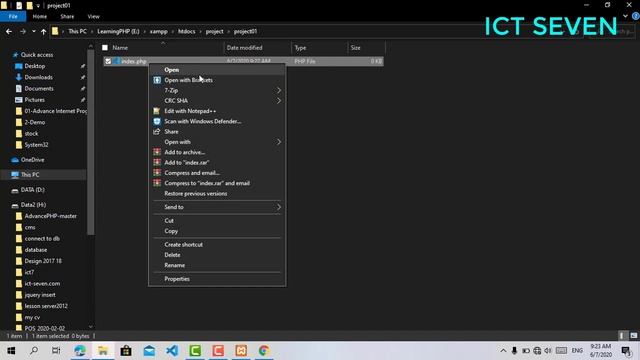Open green Camtasia icon on taskbar
Viewport: 640px width, 360px height.
(195, 351)
